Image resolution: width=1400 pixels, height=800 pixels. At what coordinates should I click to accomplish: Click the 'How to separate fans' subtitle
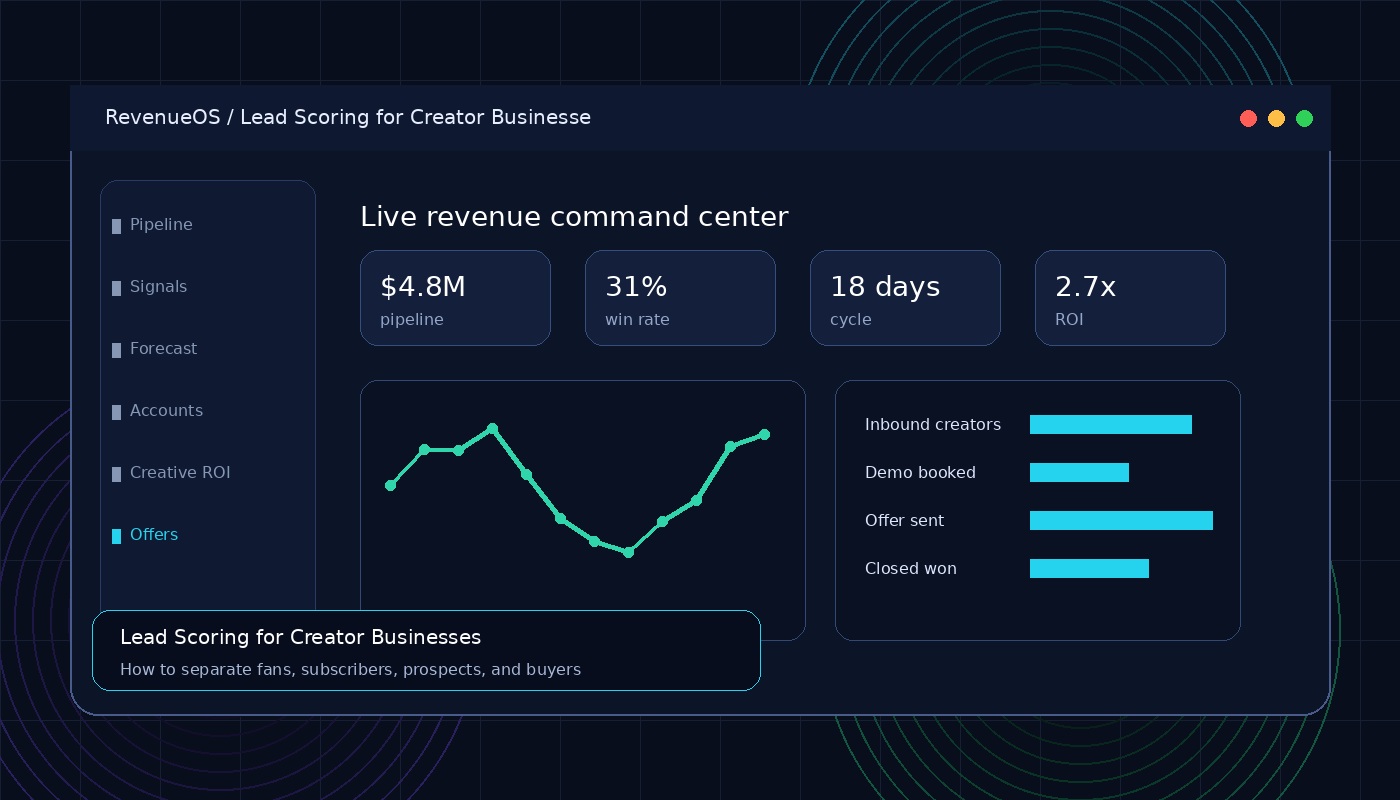coord(350,670)
